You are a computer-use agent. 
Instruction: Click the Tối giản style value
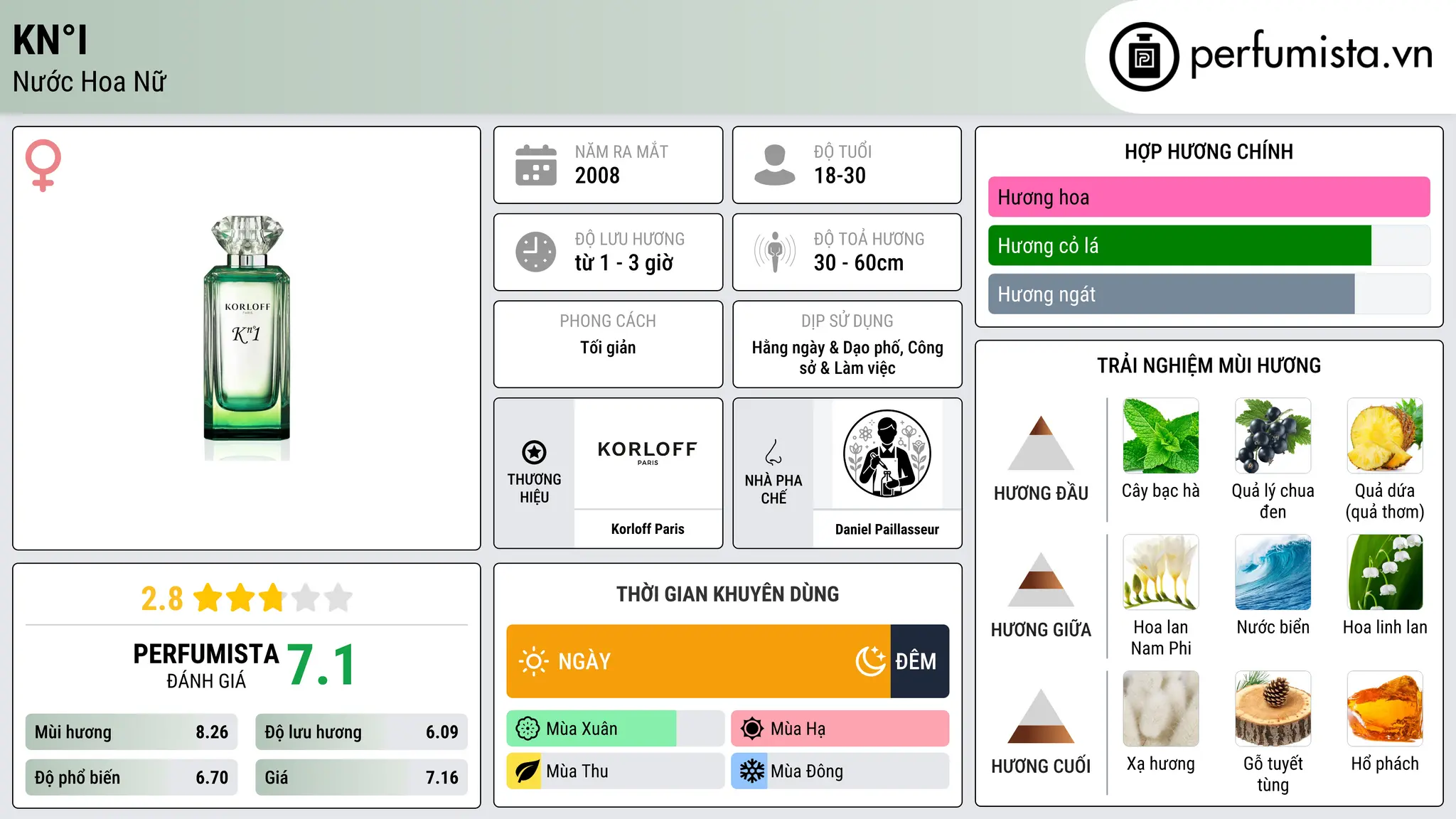tap(608, 348)
